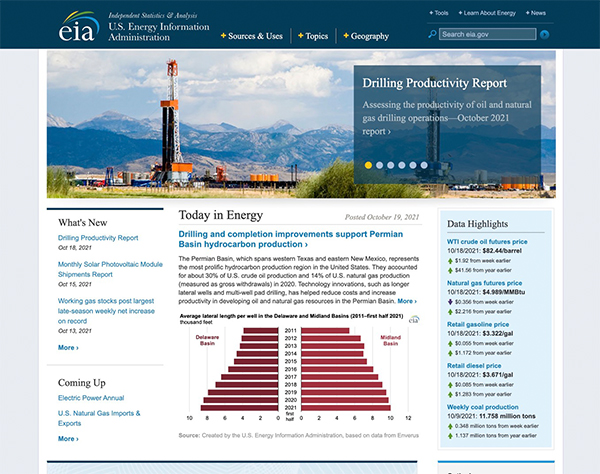Click the green arrow beside 0.348 million tons
600x474 pixels.
pyautogui.click(x=450, y=426)
